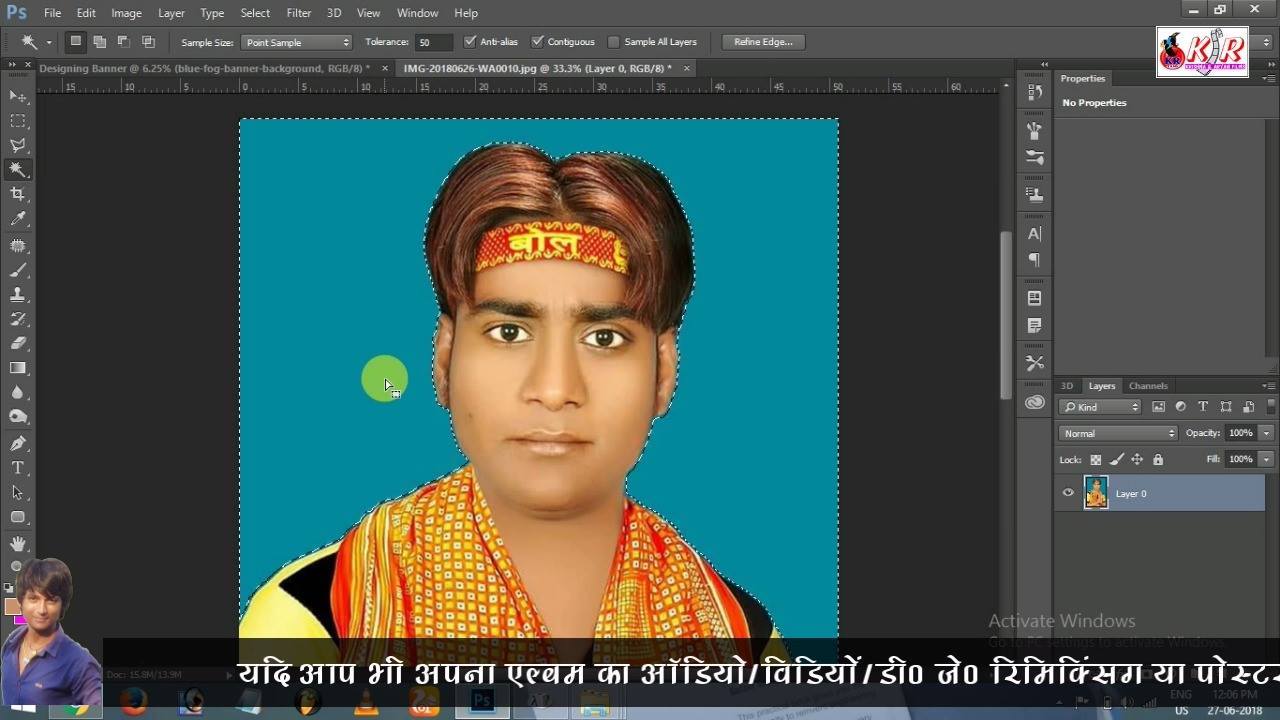Open the Fill slider dropdown arrow
Viewport: 1280px width, 720px height.
pos(1266,459)
